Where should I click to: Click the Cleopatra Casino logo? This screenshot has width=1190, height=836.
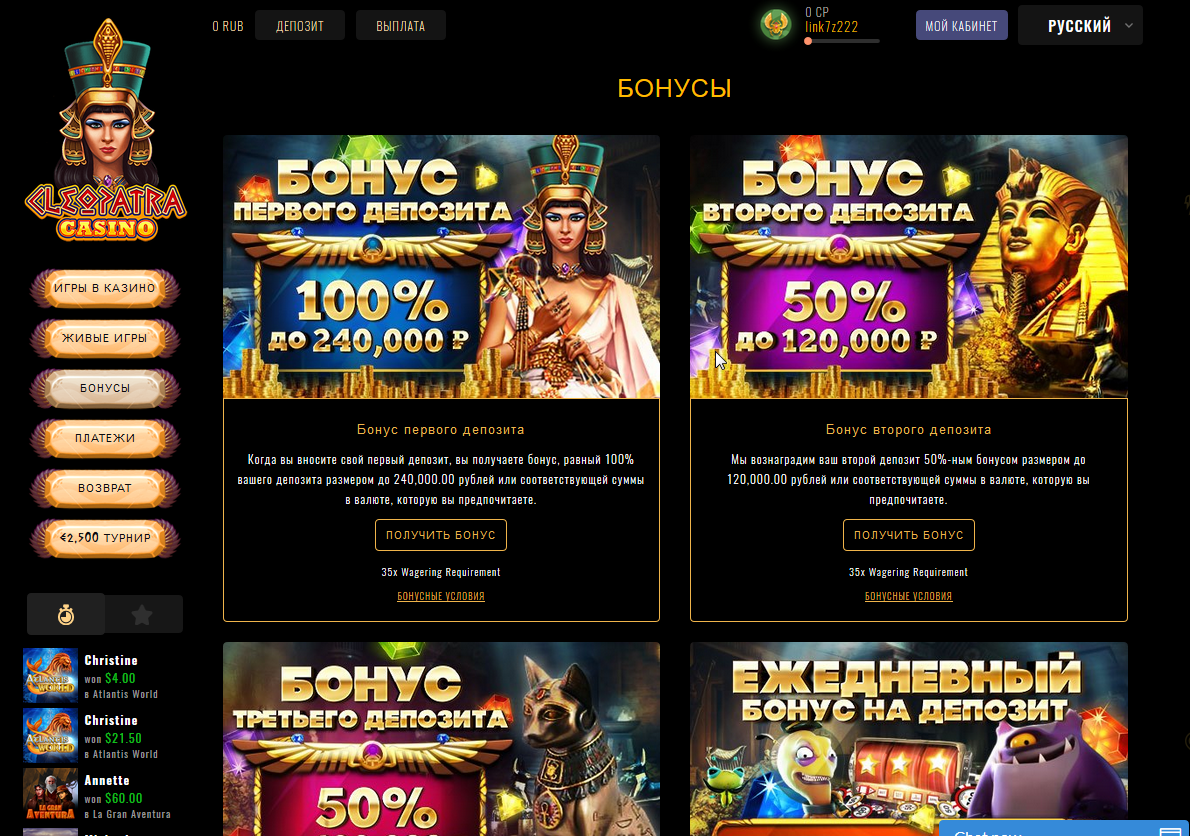click(105, 130)
